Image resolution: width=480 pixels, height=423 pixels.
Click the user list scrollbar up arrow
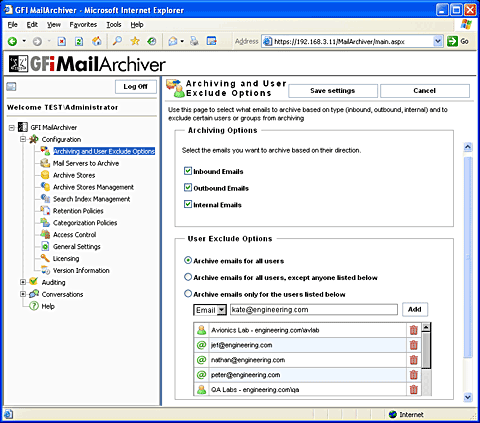[426, 327]
